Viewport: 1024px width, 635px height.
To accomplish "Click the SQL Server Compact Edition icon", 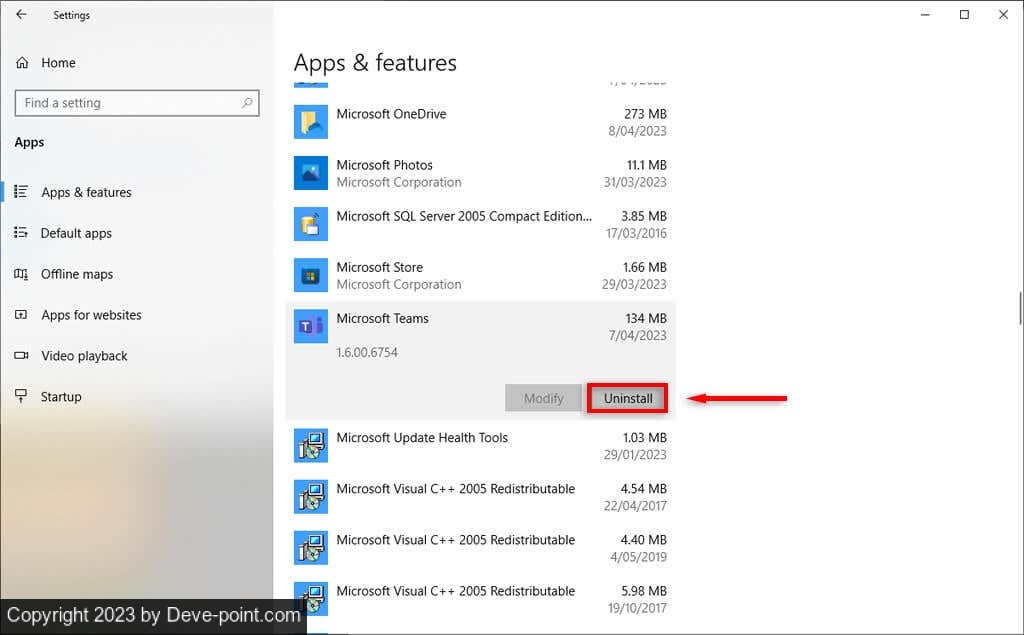I will (311, 224).
